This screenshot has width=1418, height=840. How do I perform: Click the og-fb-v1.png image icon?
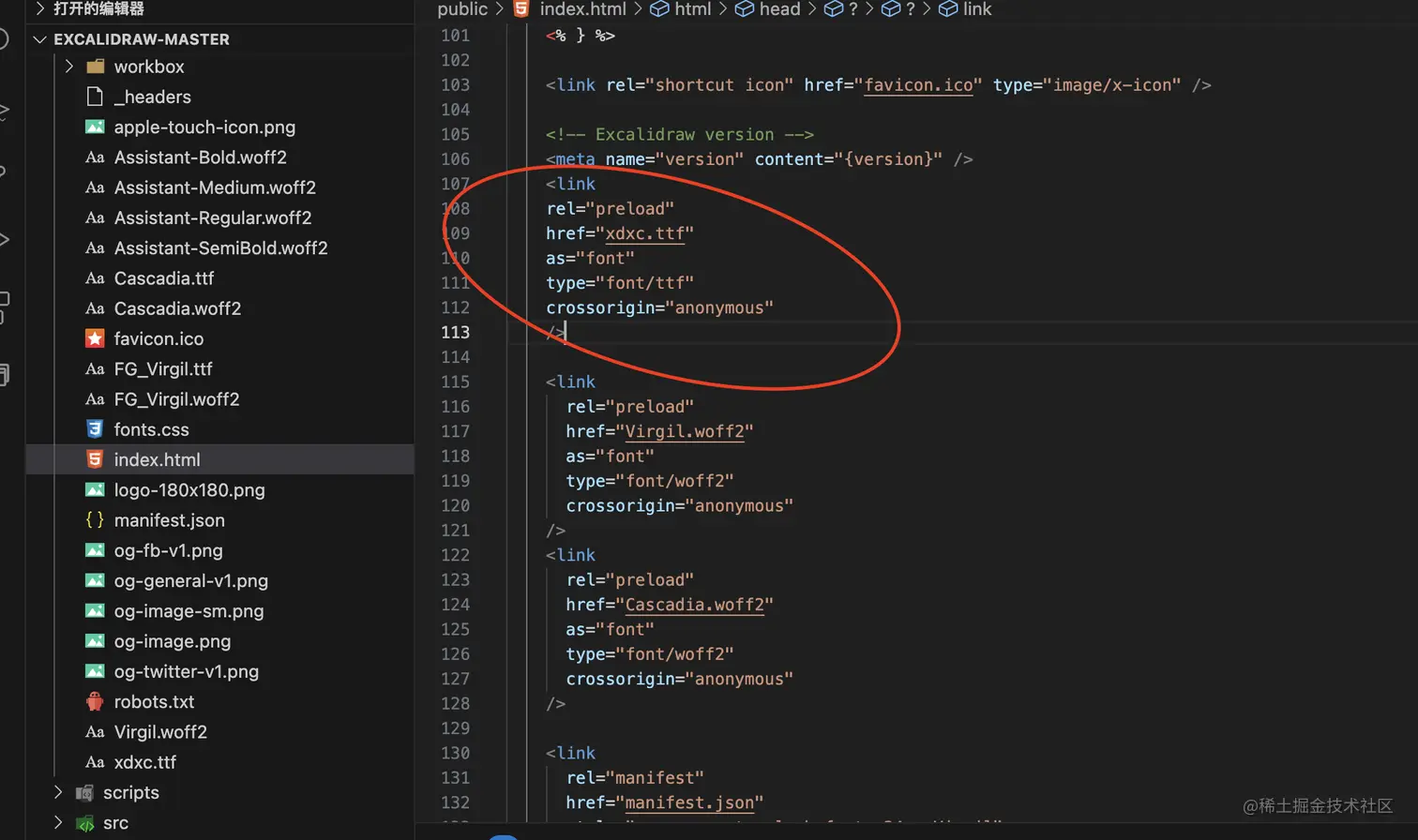95,550
